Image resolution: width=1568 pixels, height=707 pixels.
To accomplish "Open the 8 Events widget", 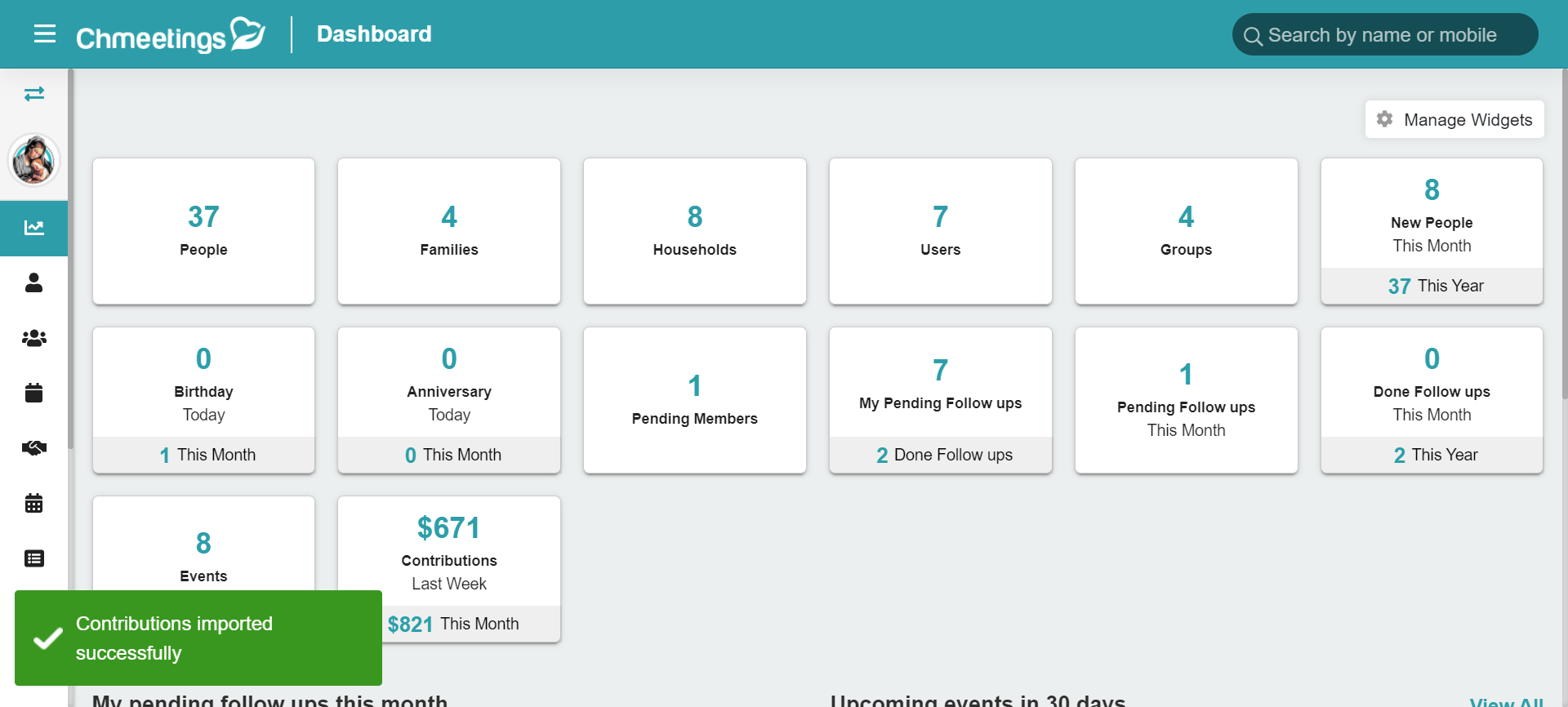I will pyautogui.click(x=203, y=544).
